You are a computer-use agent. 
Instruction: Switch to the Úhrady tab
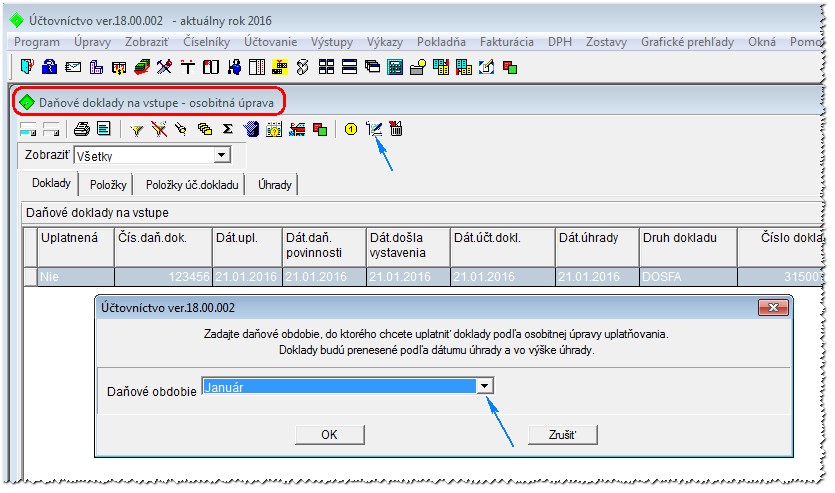click(275, 185)
